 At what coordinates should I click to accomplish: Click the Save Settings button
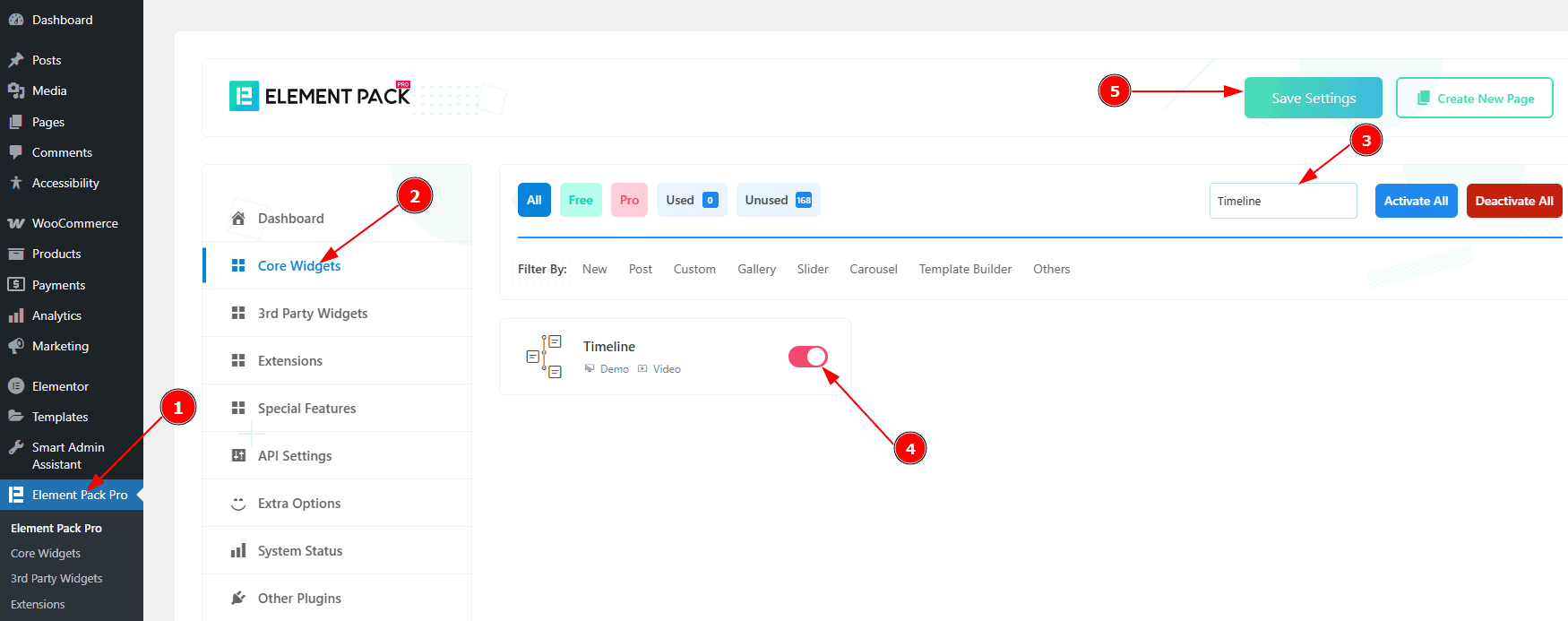click(x=1314, y=98)
